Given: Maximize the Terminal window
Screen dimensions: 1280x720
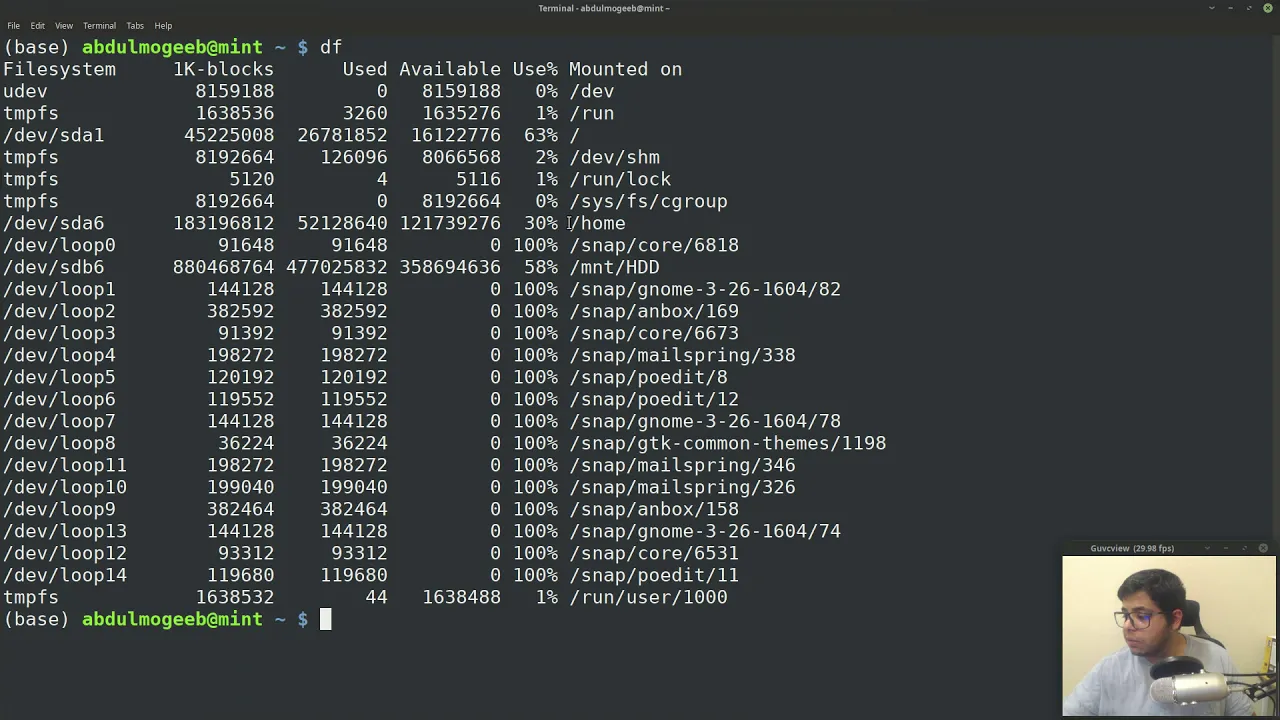Looking at the screenshot, I should coord(1249,8).
